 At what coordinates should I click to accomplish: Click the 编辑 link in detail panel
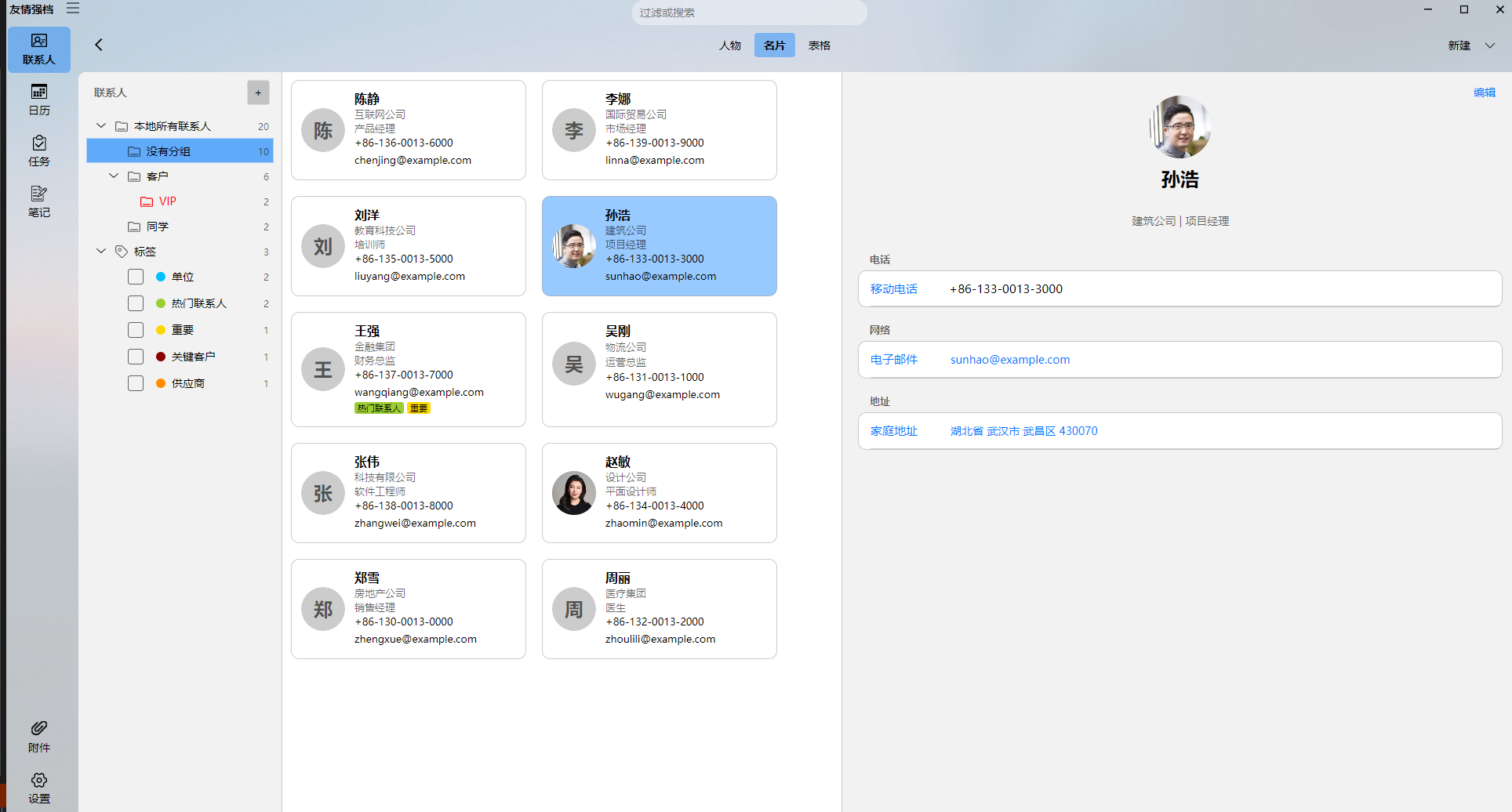tap(1484, 92)
